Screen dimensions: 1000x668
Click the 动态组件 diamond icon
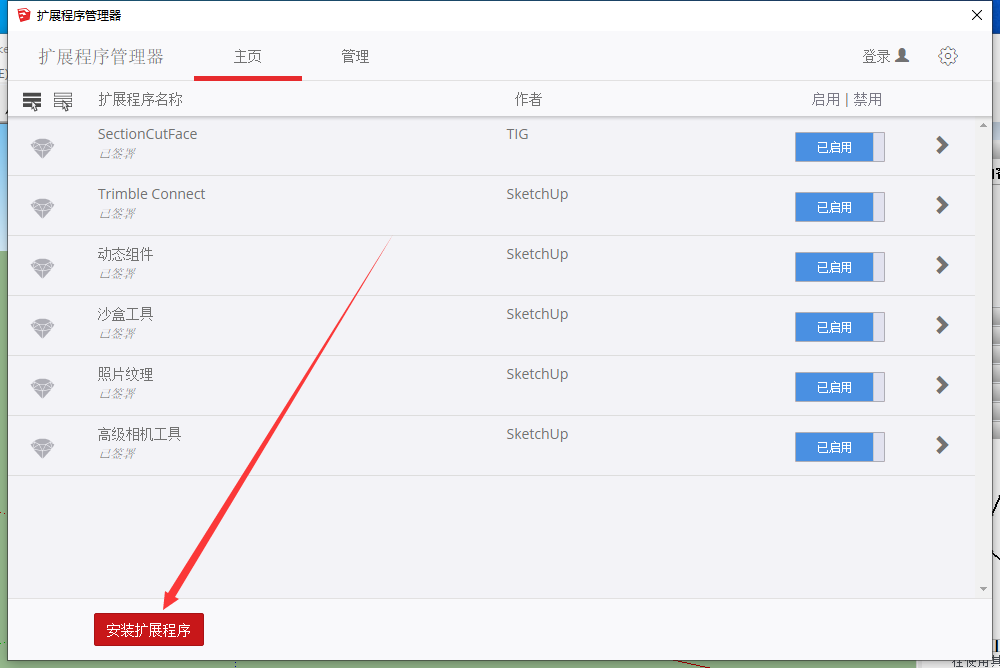coord(43,268)
